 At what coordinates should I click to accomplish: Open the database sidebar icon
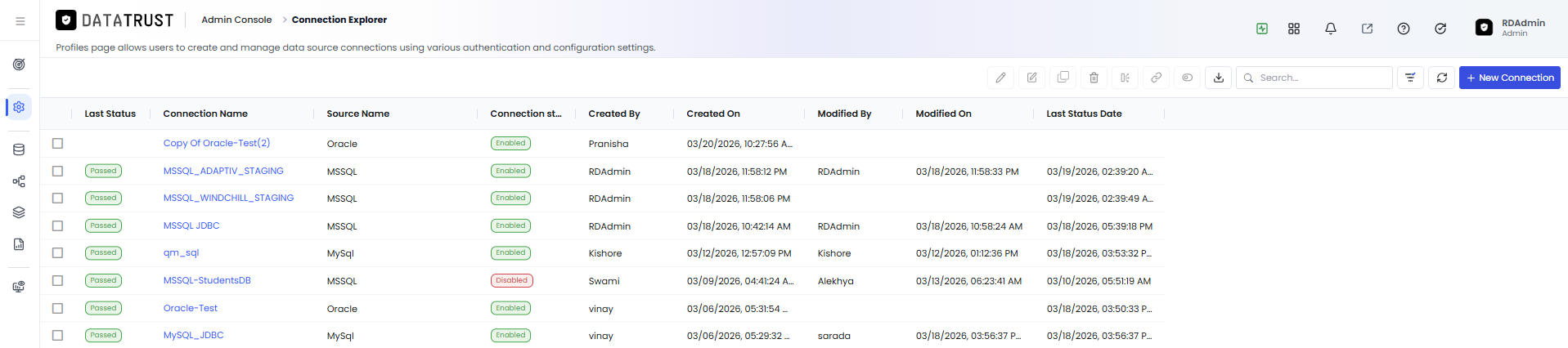tap(19, 149)
